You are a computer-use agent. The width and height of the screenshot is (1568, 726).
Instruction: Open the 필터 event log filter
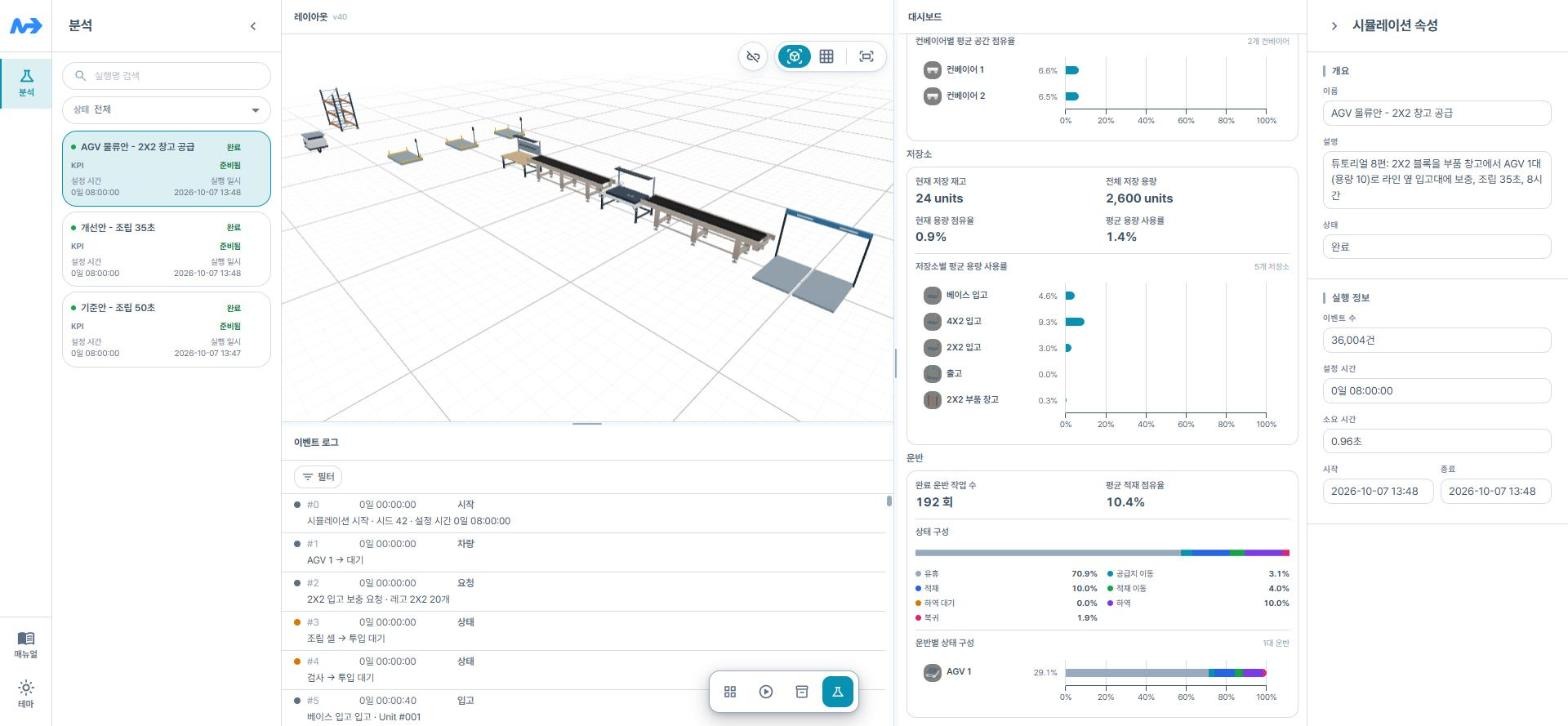point(318,477)
